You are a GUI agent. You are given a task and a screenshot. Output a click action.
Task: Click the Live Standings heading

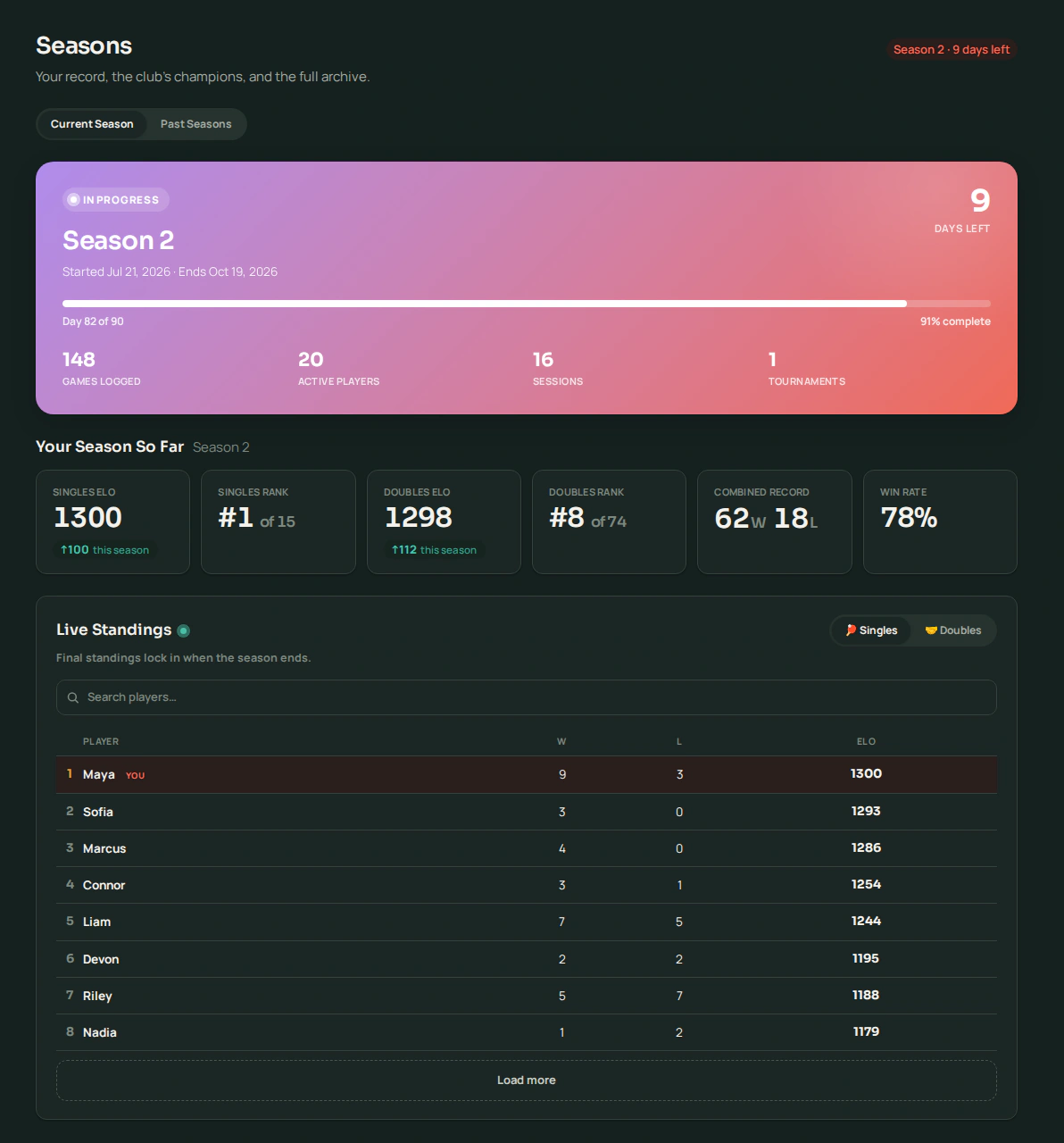[x=113, y=630]
